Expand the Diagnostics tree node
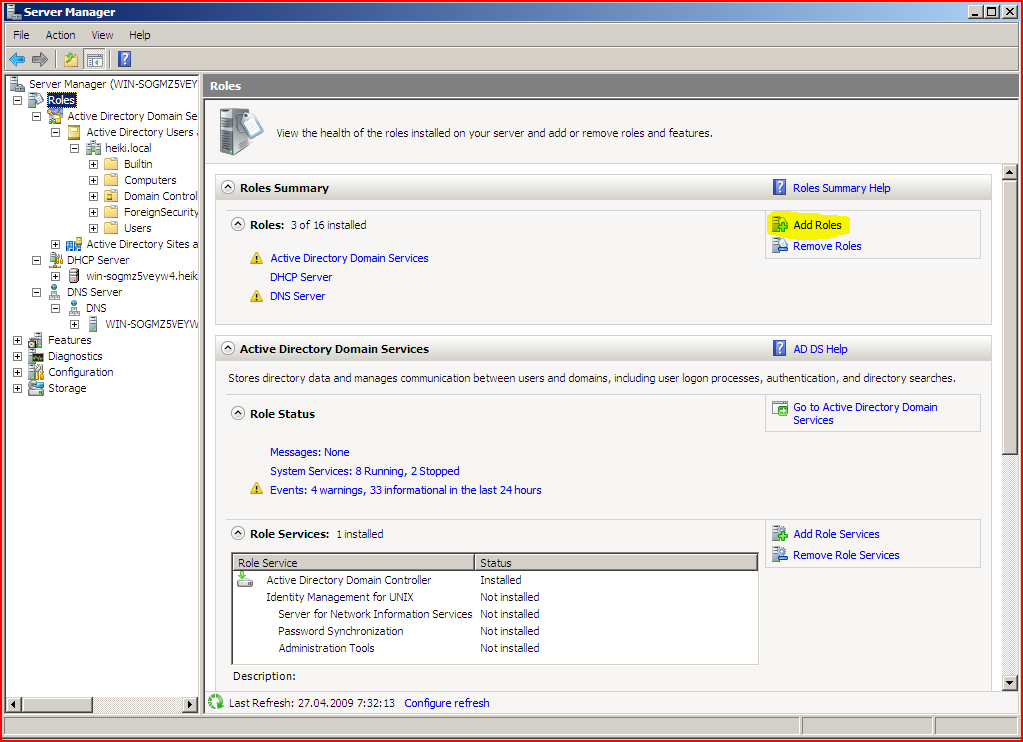Viewport: 1023px width, 742px height. tap(18, 356)
